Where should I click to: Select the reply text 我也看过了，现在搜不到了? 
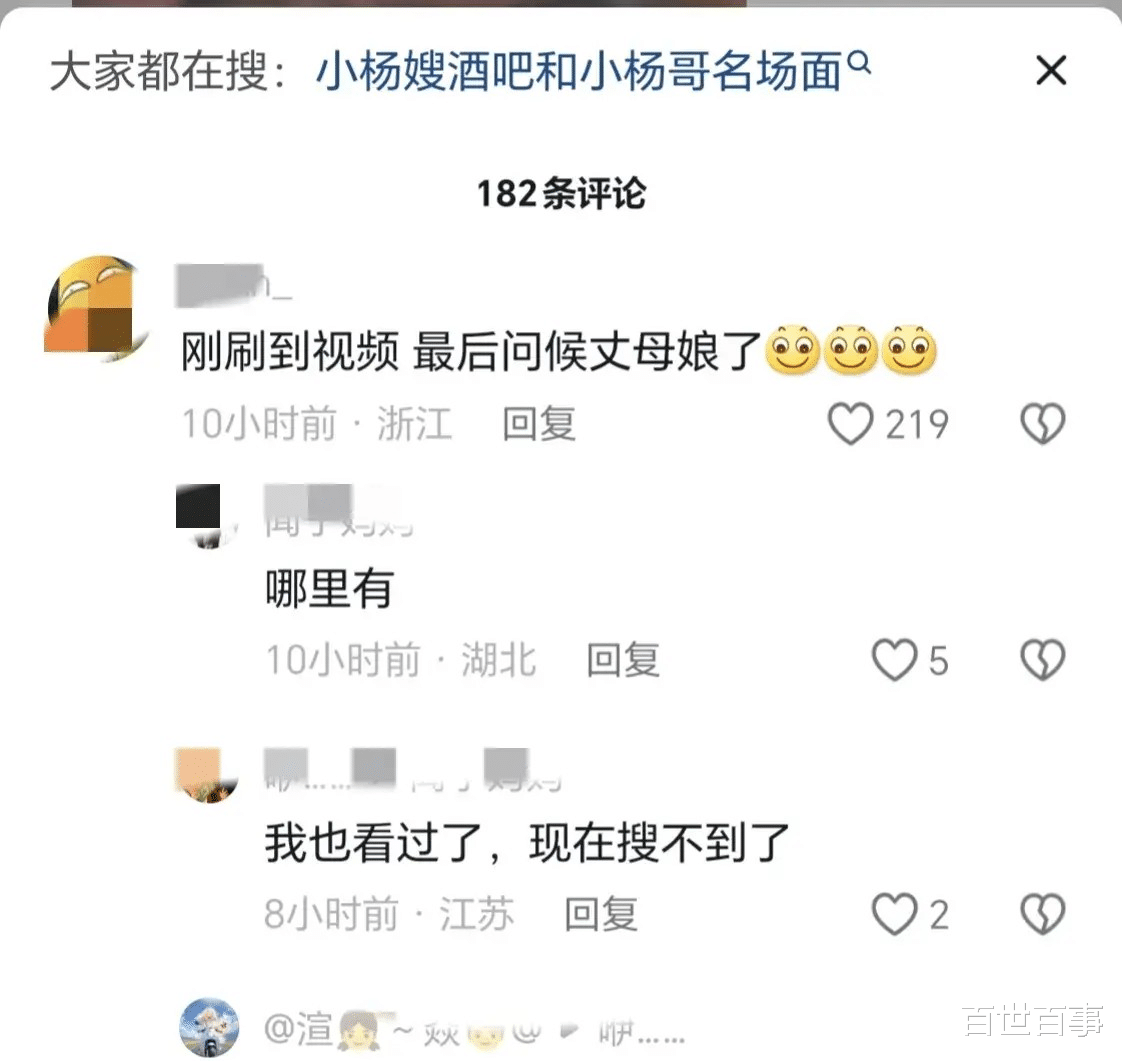click(x=527, y=842)
